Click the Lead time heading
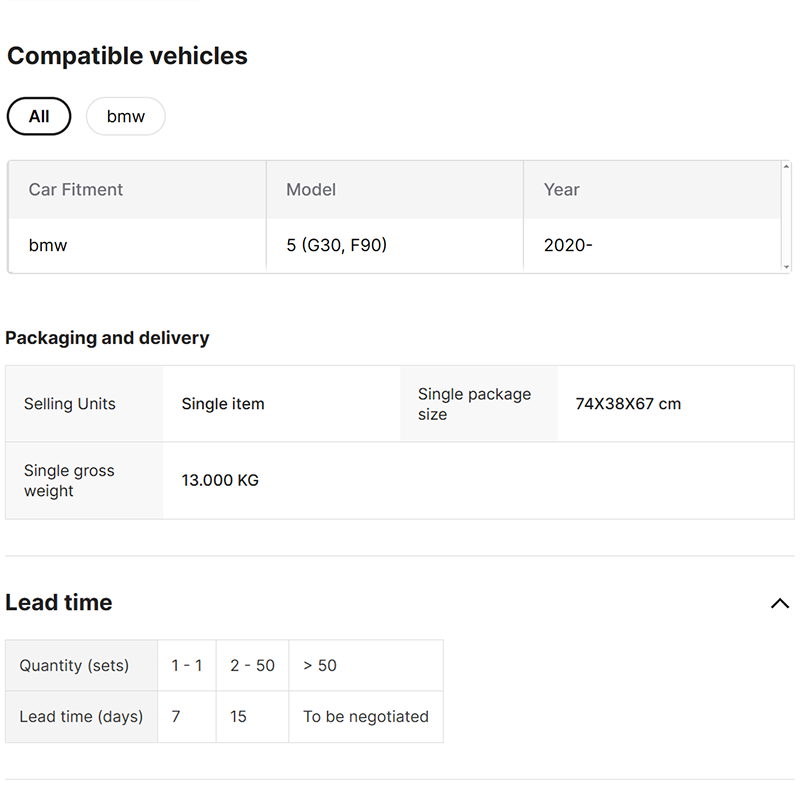Screen dimensions: 800x800 coord(59,603)
